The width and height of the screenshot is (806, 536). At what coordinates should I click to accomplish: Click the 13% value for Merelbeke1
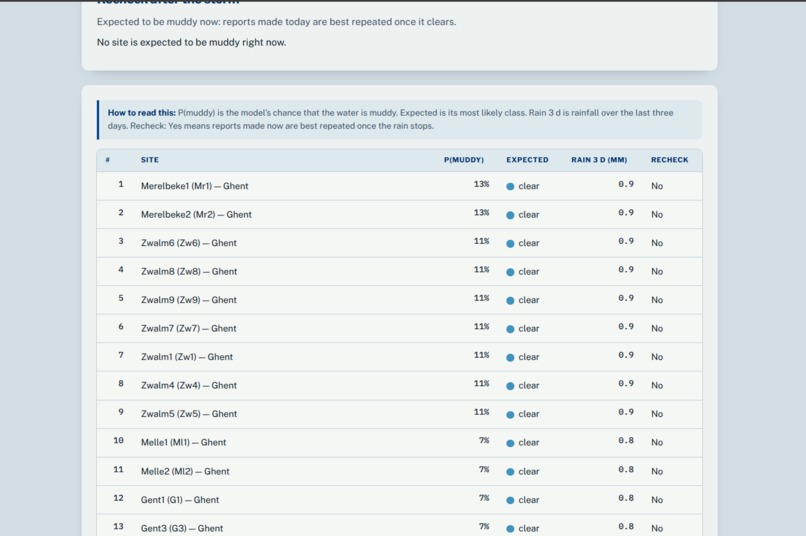481,184
